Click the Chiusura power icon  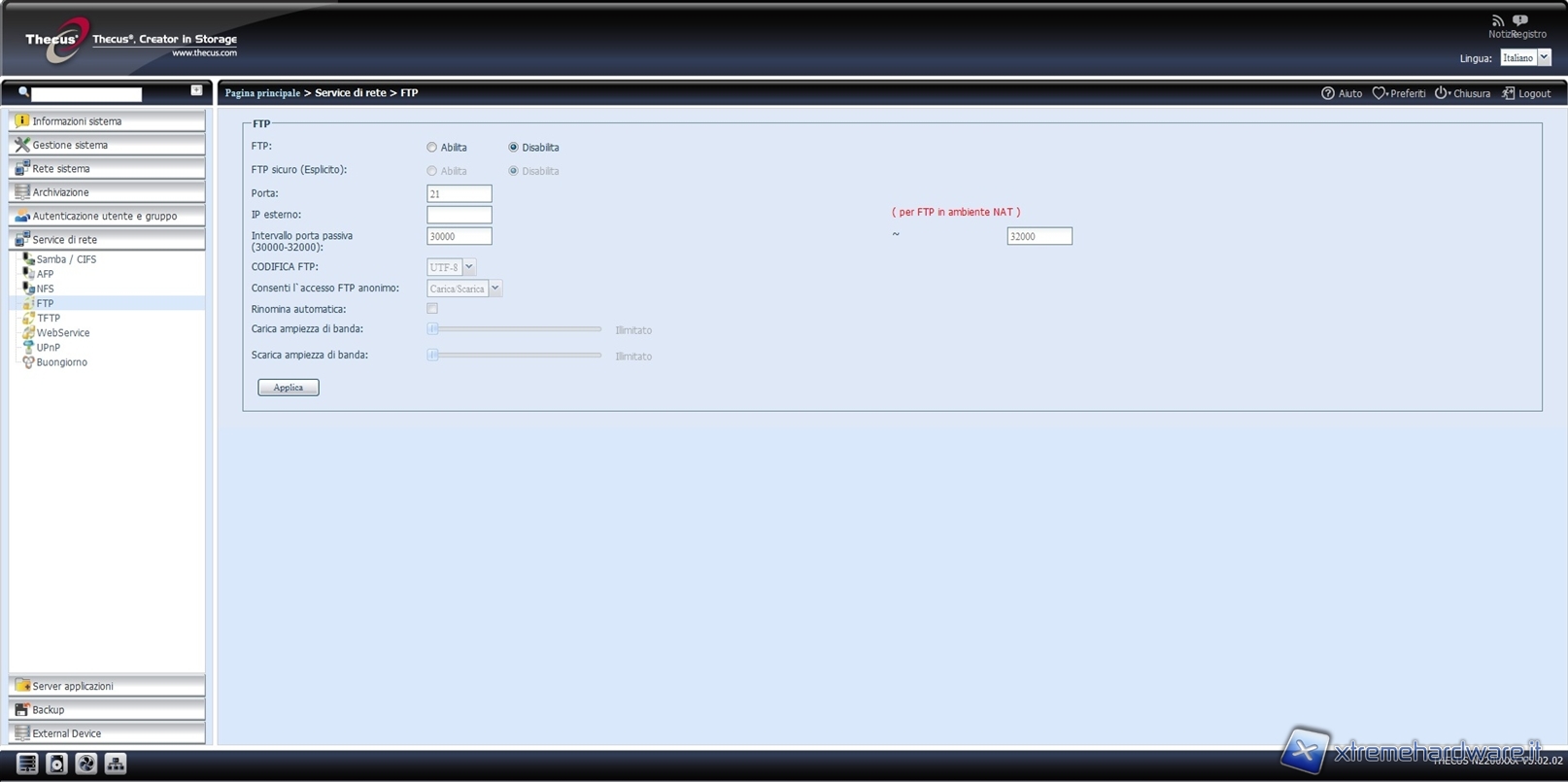click(1442, 93)
